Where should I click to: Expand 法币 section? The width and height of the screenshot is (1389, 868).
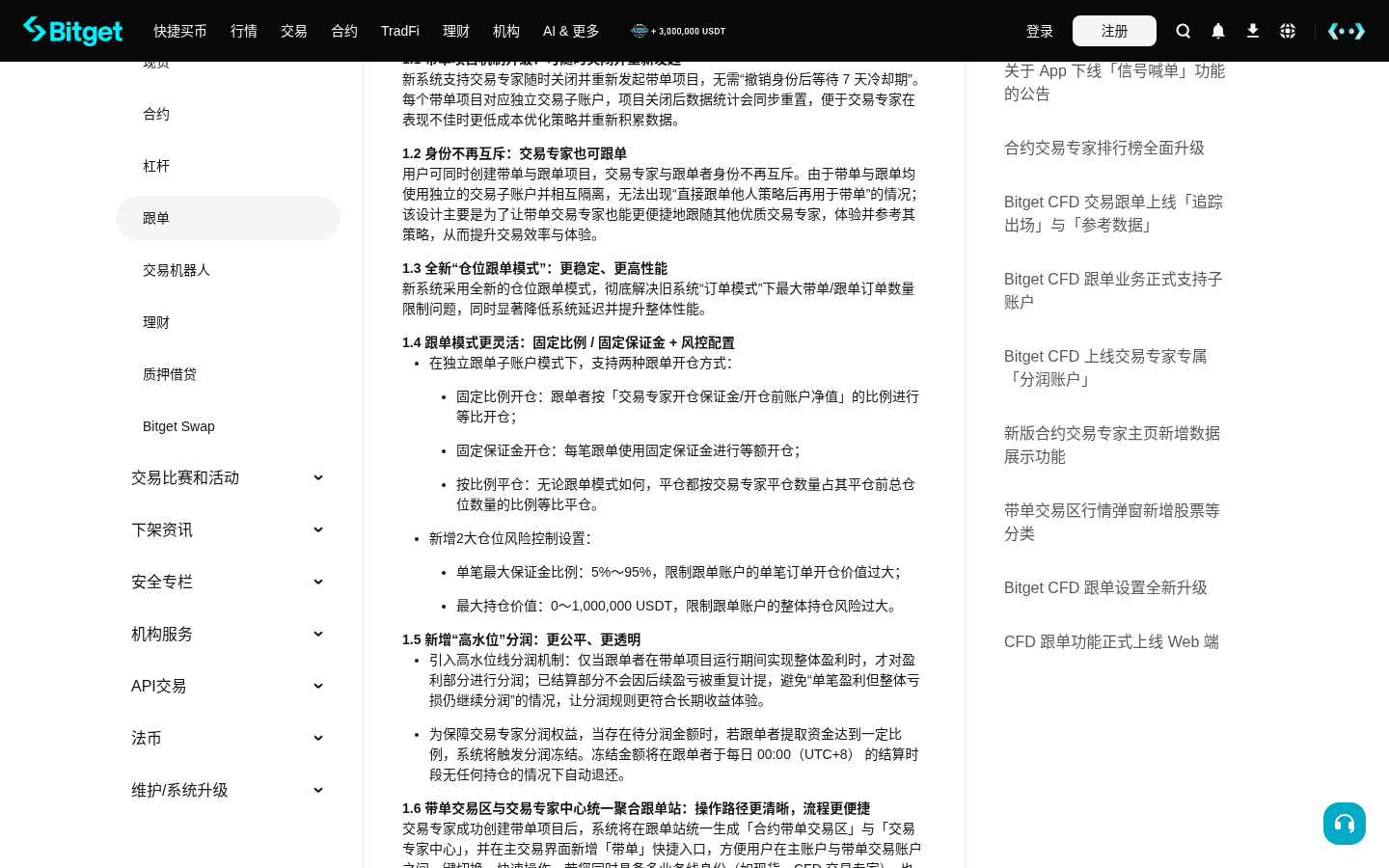[228, 738]
